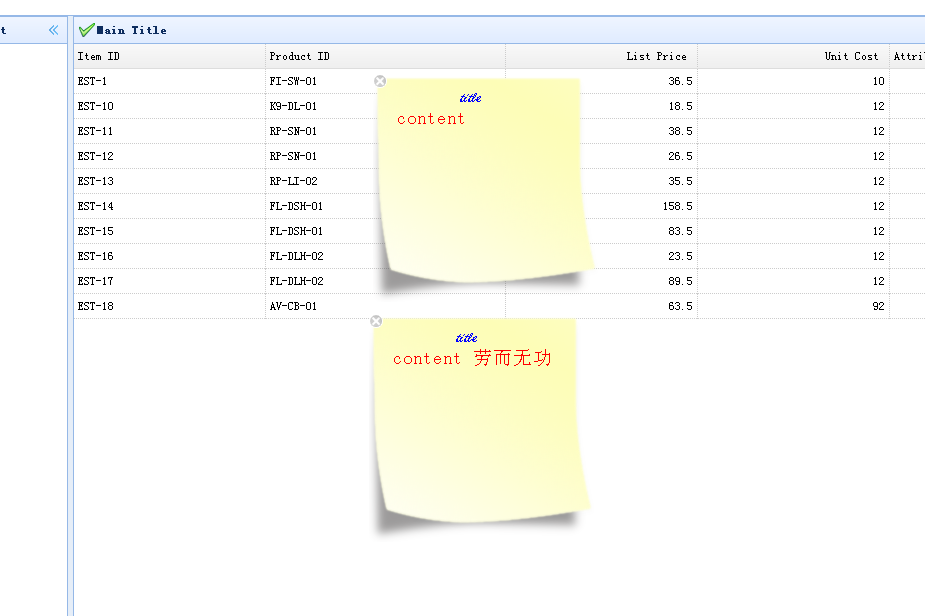Click the title text on lower sticky note

click(x=466, y=338)
